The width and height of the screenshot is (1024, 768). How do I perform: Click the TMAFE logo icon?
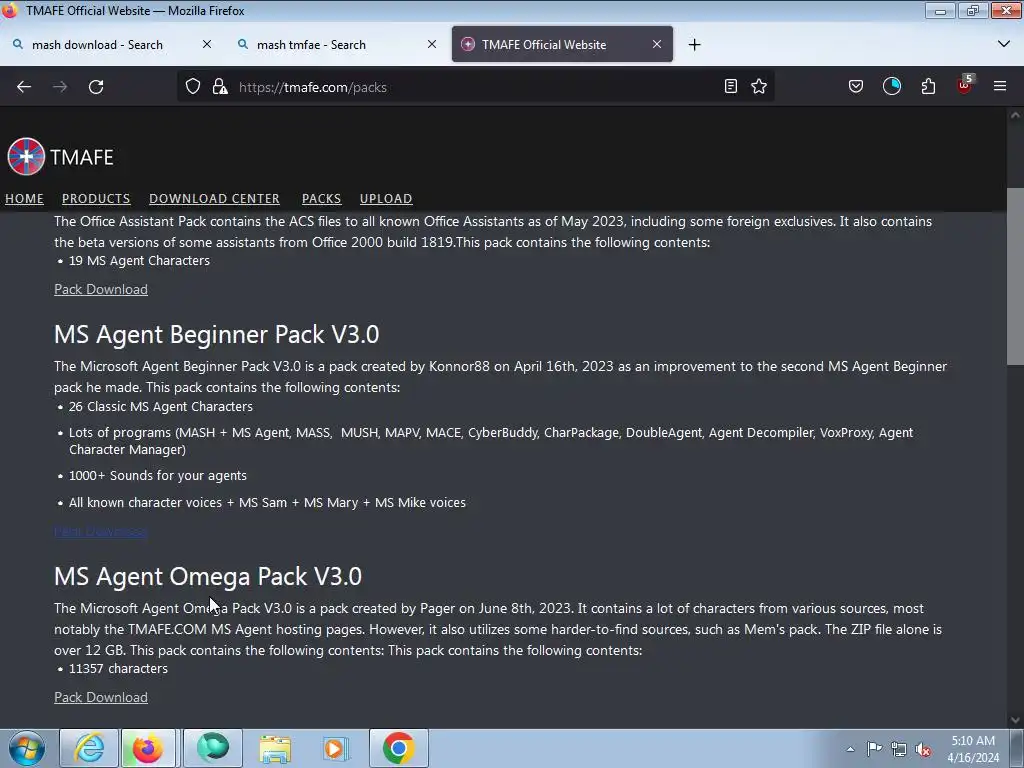point(26,157)
